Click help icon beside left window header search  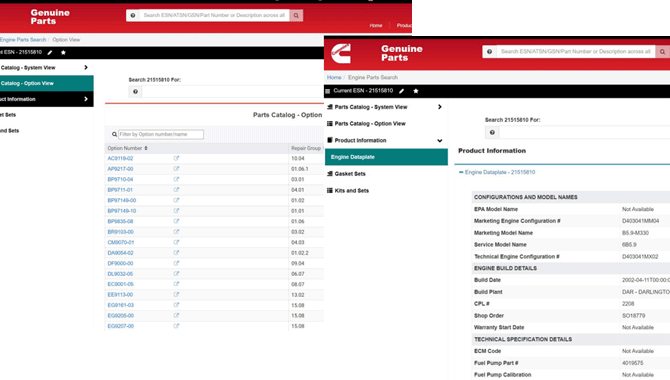coord(133,15)
